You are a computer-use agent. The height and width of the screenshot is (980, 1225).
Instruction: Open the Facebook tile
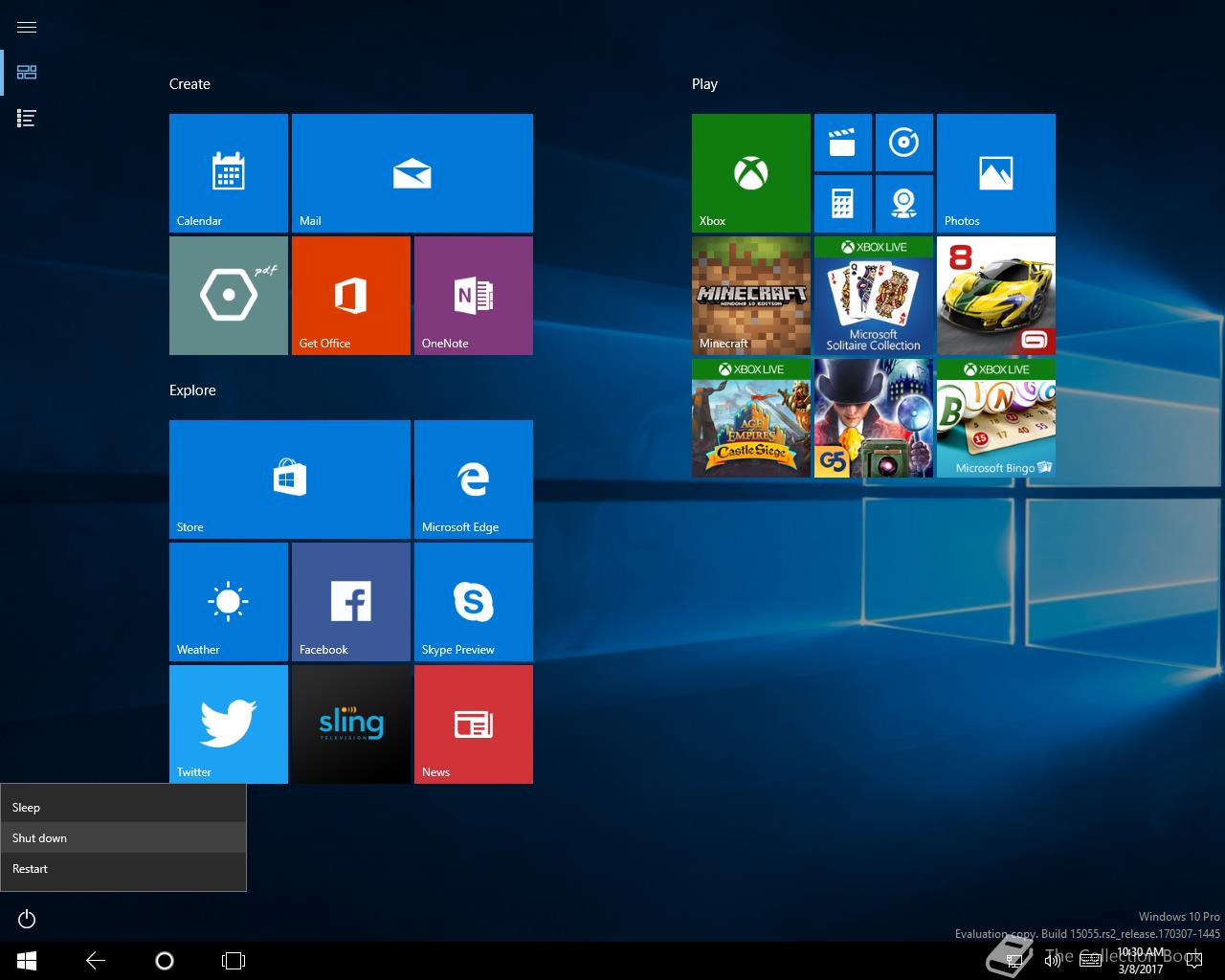[x=351, y=602]
